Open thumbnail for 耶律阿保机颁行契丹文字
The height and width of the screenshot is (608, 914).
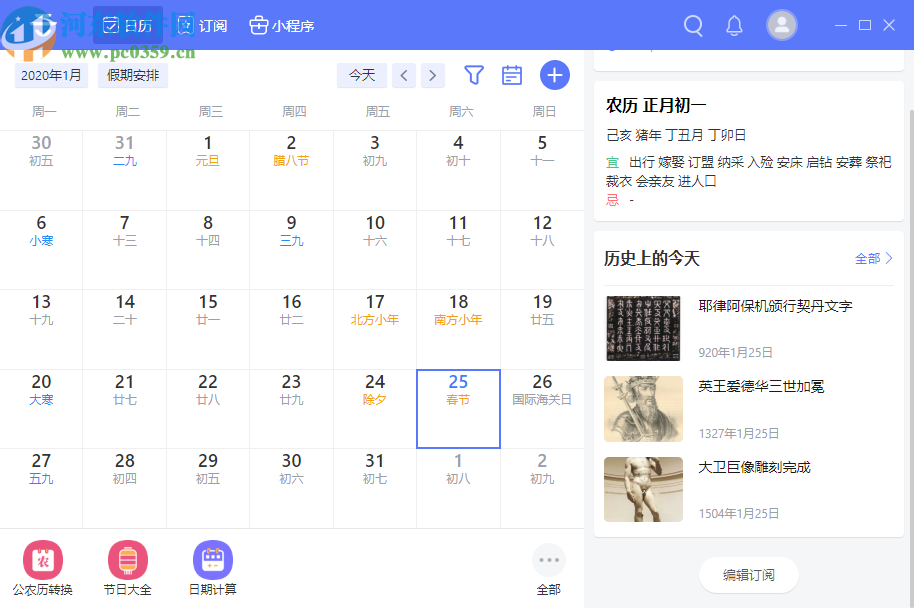click(x=643, y=328)
